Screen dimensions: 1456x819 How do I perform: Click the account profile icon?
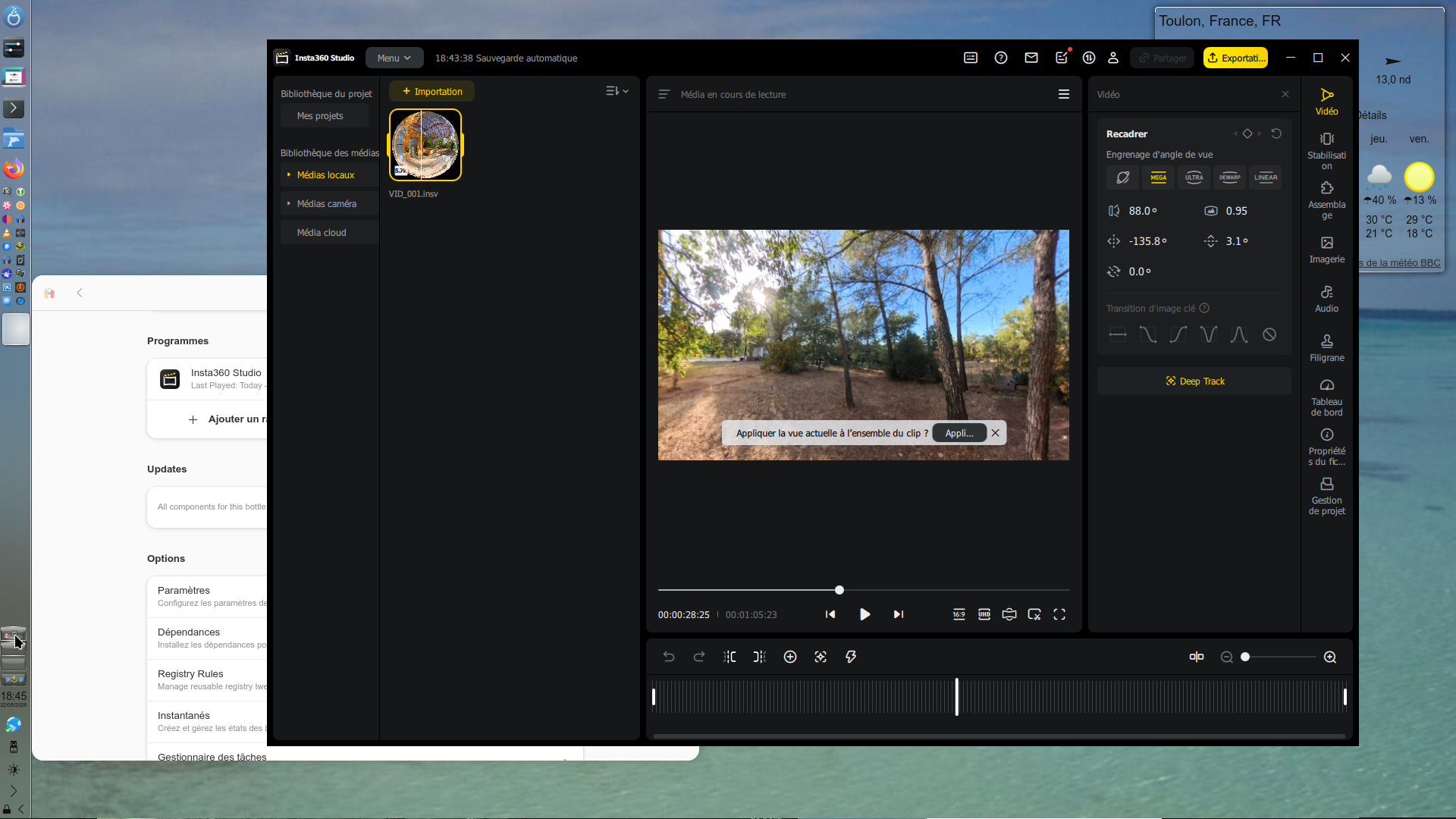pyautogui.click(x=1113, y=58)
